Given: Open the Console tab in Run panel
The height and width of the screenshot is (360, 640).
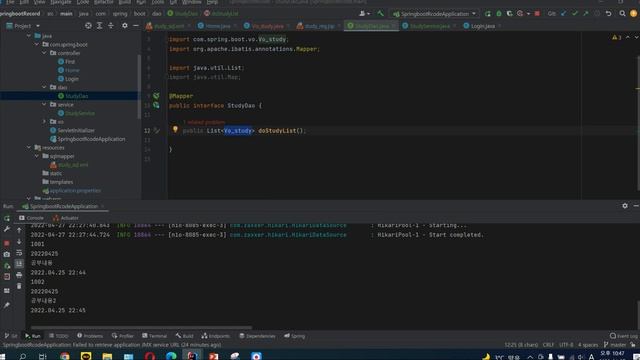Looking at the screenshot, I should (x=31, y=218).
